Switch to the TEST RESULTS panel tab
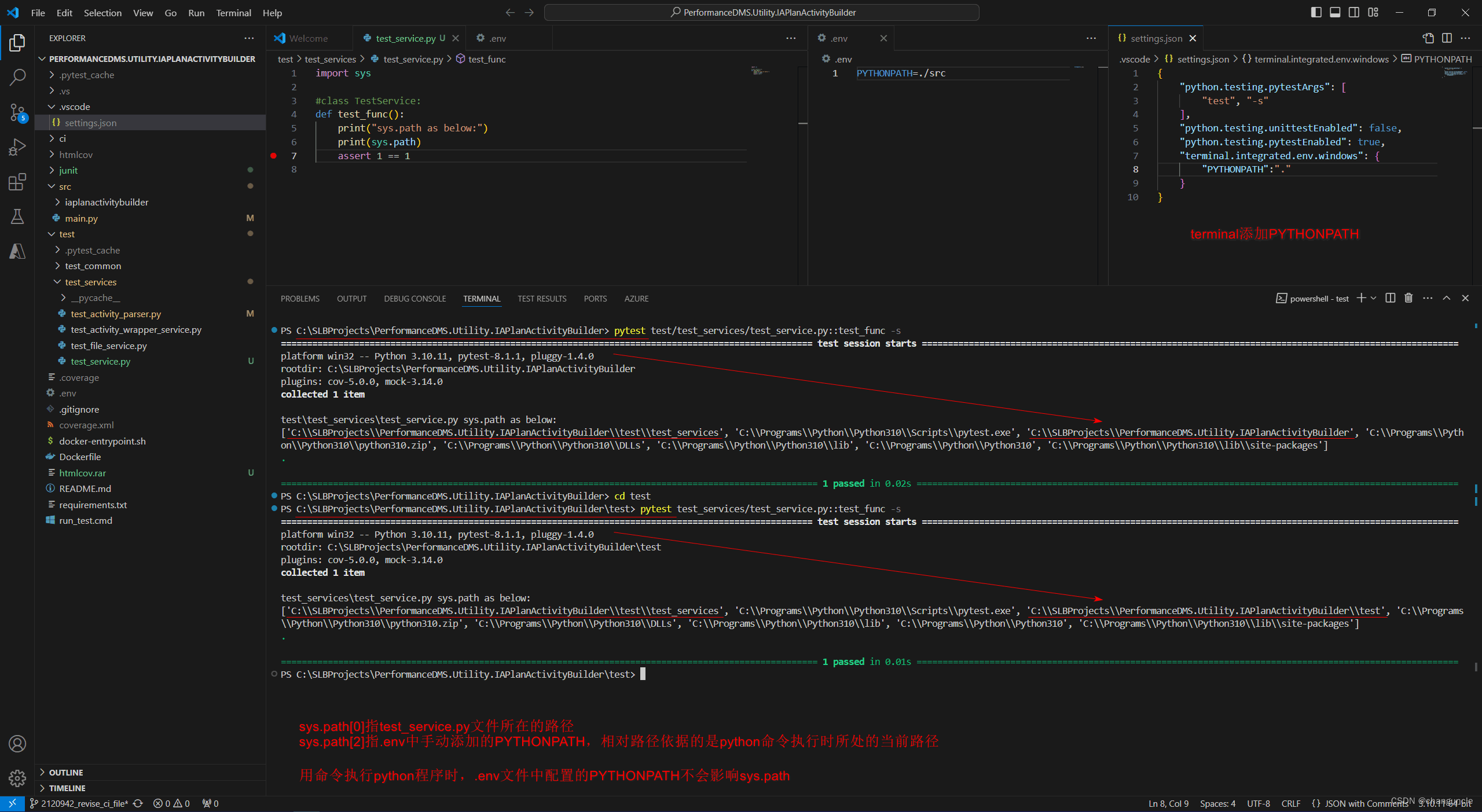The height and width of the screenshot is (812, 1482). (541, 299)
